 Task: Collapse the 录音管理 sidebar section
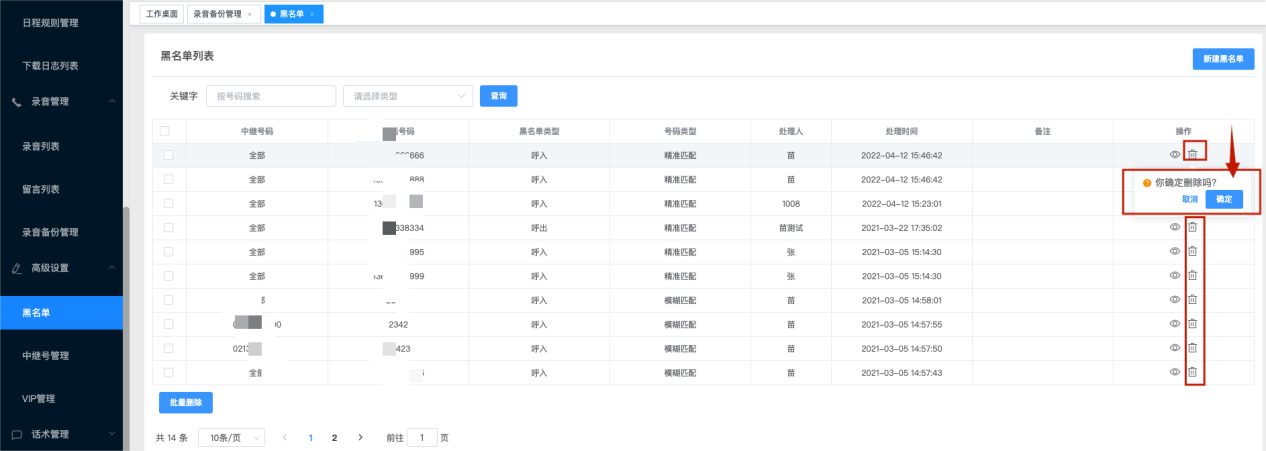click(112, 102)
